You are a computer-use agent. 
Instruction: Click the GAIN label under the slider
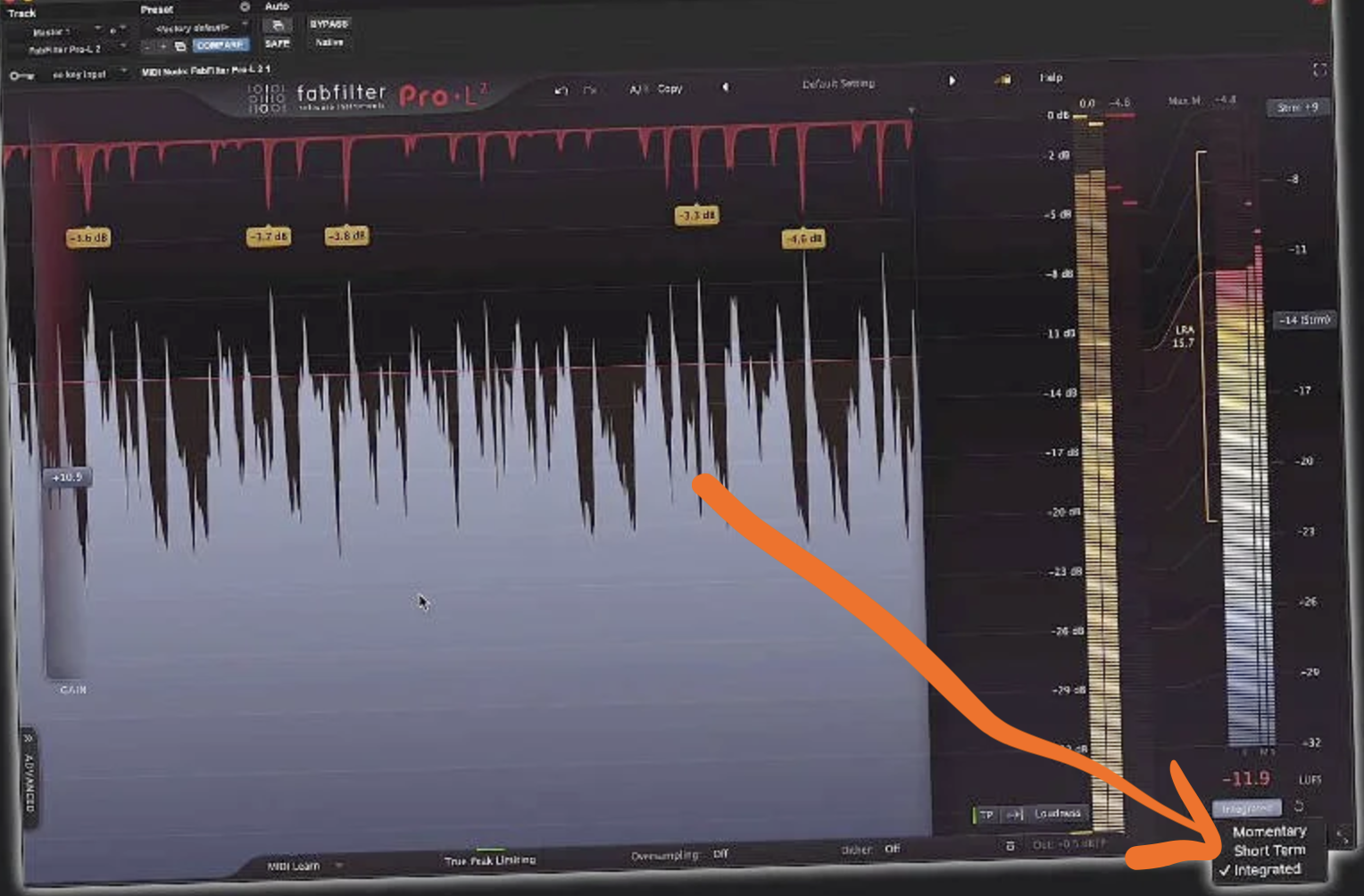coord(73,690)
